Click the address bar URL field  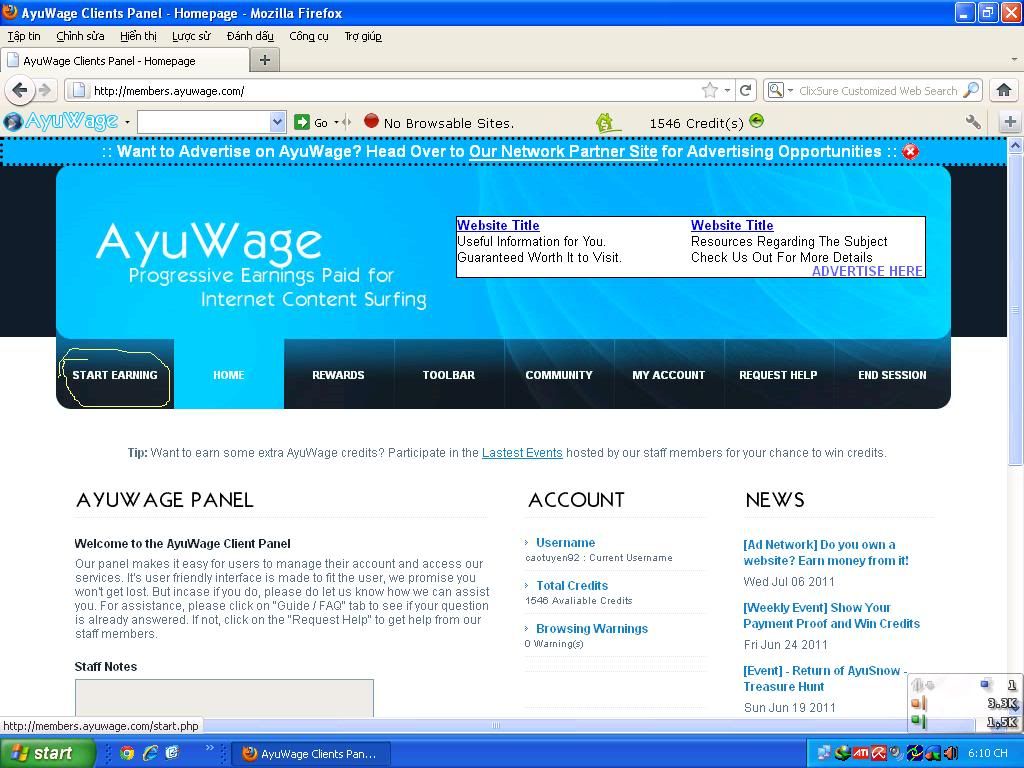[394, 91]
